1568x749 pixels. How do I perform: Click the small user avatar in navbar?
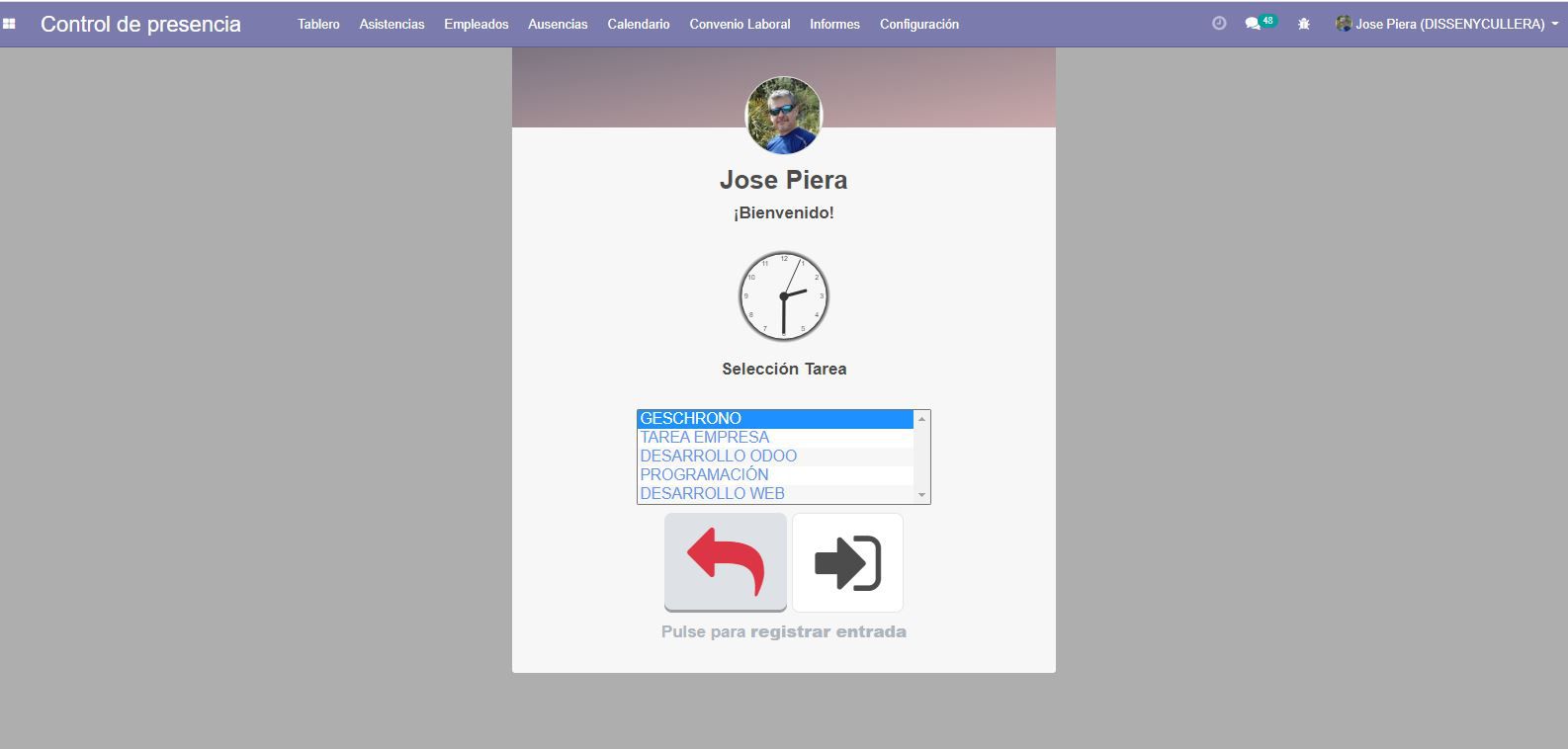click(1344, 24)
